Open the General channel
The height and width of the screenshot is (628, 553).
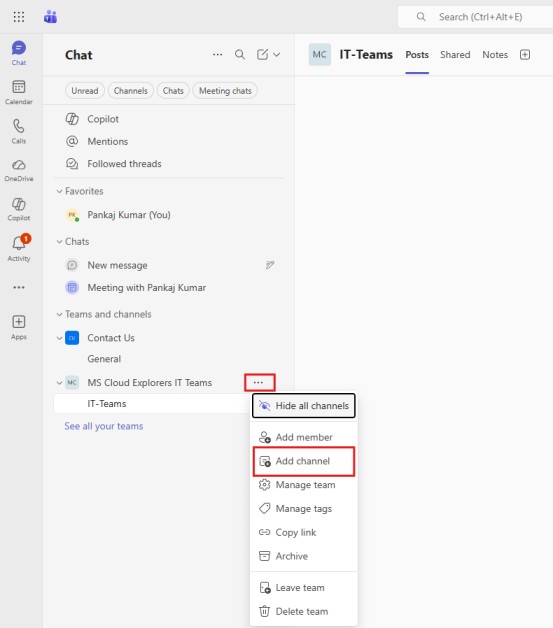tap(104, 359)
